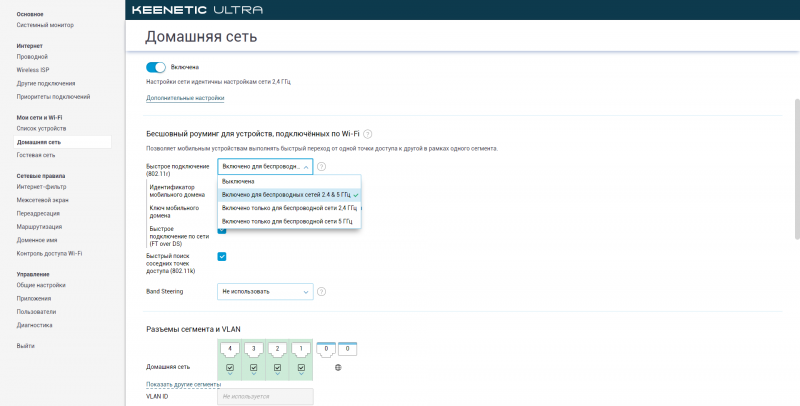Open 'Системный монитор' in sidebar
The width and height of the screenshot is (800, 406).
click(45, 25)
